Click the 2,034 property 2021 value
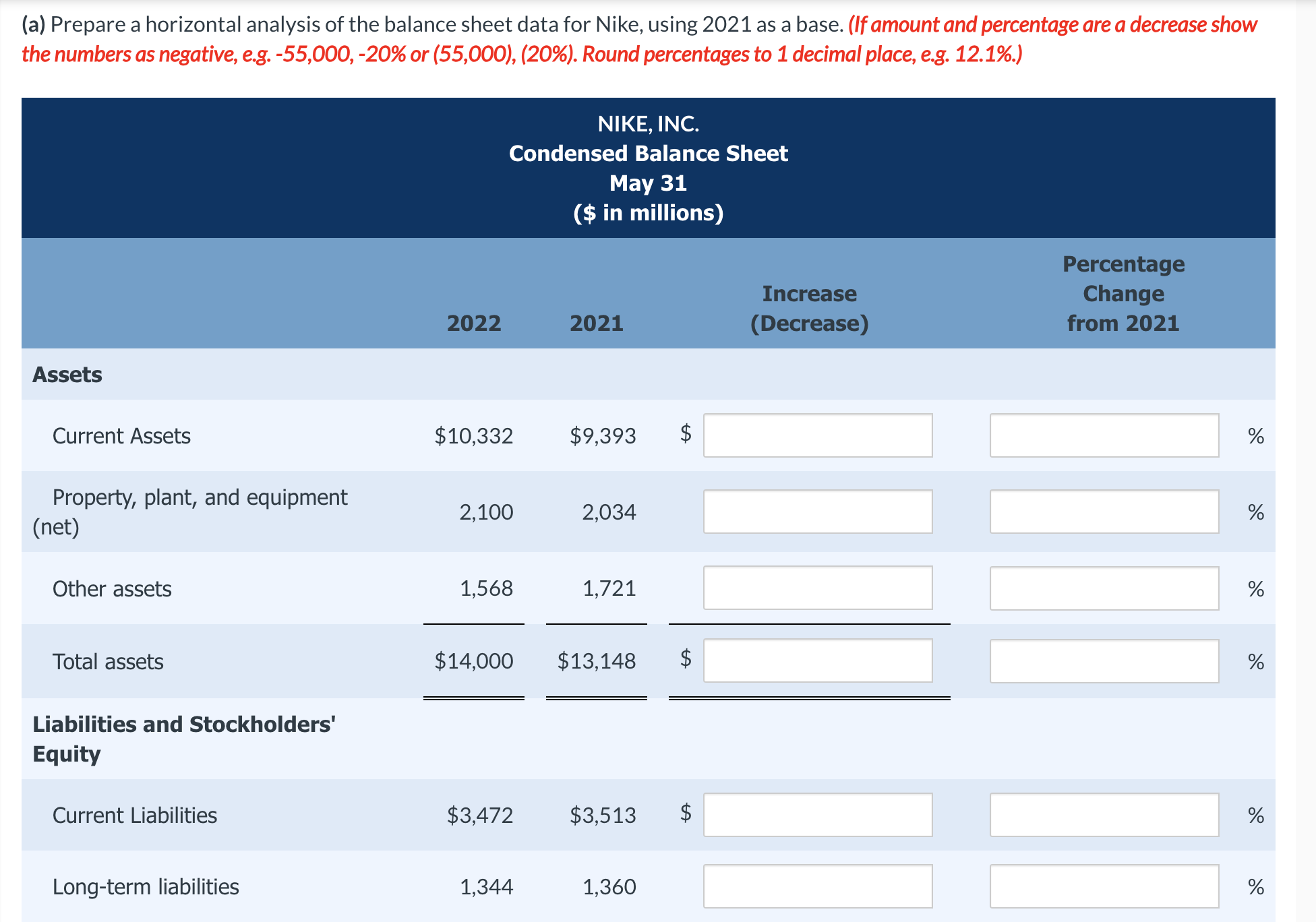 click(x=609, y=512)
